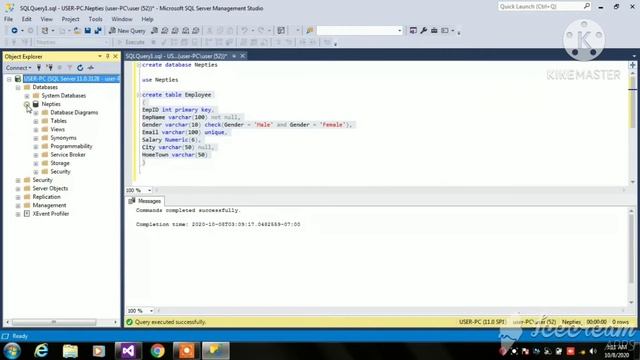Open the Window menu

(122, 19)
